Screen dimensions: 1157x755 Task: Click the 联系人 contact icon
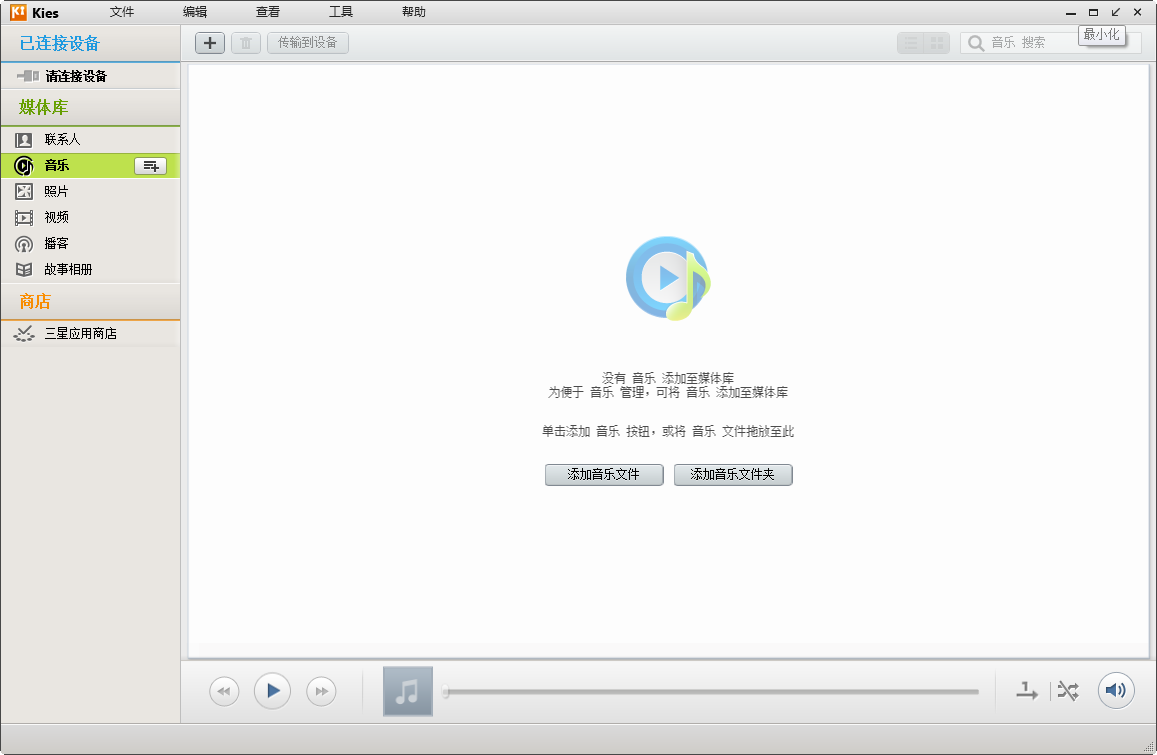[24, 139]
